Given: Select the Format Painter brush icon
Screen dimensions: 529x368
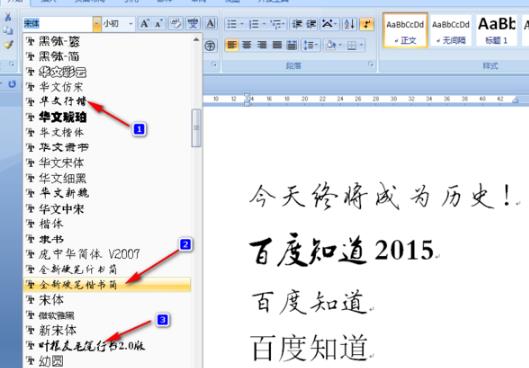Looking at the screenshot, I should tap(8, 45).
